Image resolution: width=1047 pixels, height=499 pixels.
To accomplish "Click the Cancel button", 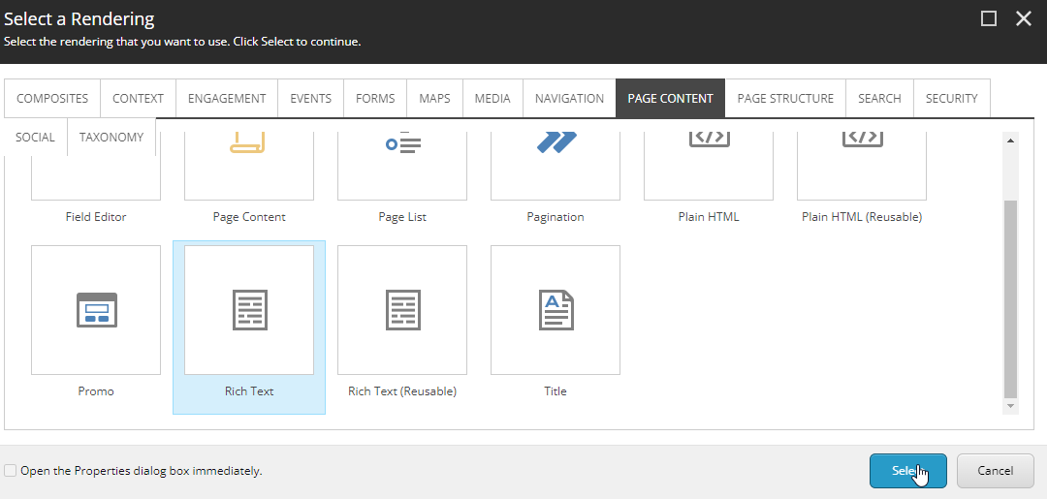I will click(x=995, y=471).
